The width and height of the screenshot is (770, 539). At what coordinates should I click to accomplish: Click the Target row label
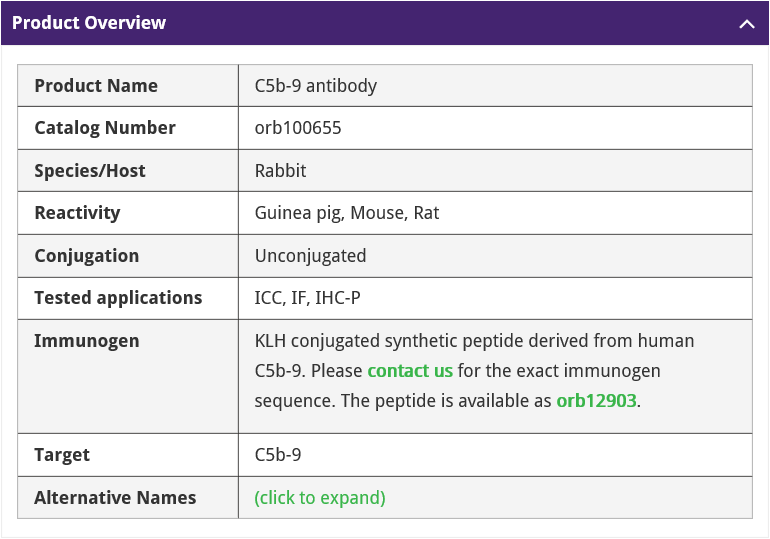click(62, 455)
